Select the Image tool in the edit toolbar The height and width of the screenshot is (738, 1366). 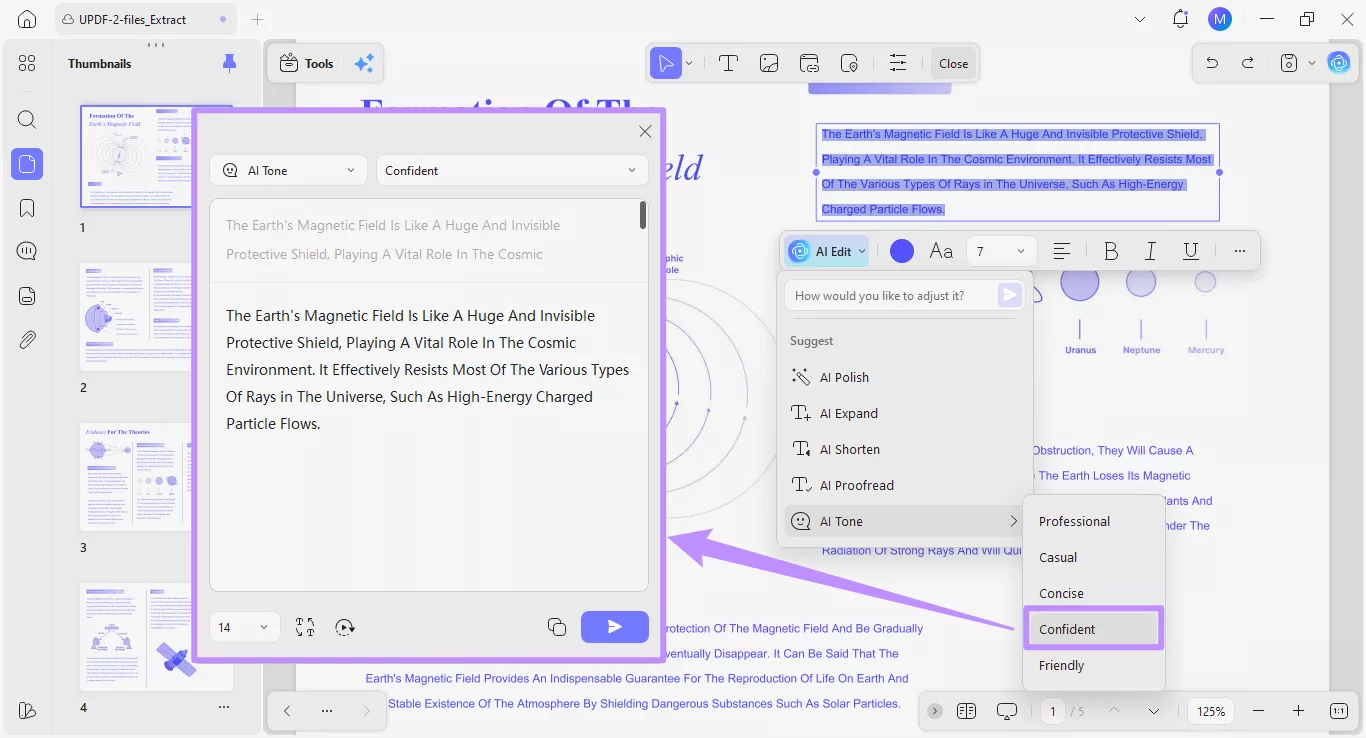[769, 63]
